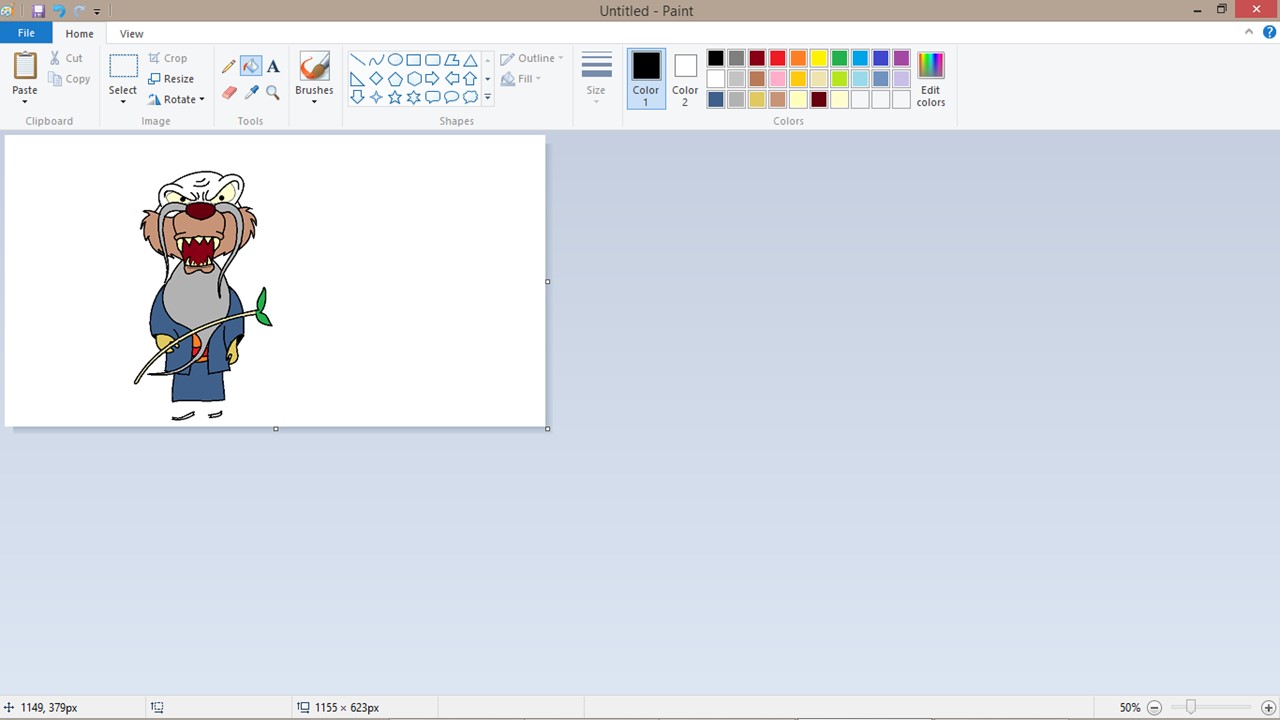Open the Brushes dropdown arrow
The height and width of the screenshot is (720, 1280).
pyautogui.click(x=314, y=101)
